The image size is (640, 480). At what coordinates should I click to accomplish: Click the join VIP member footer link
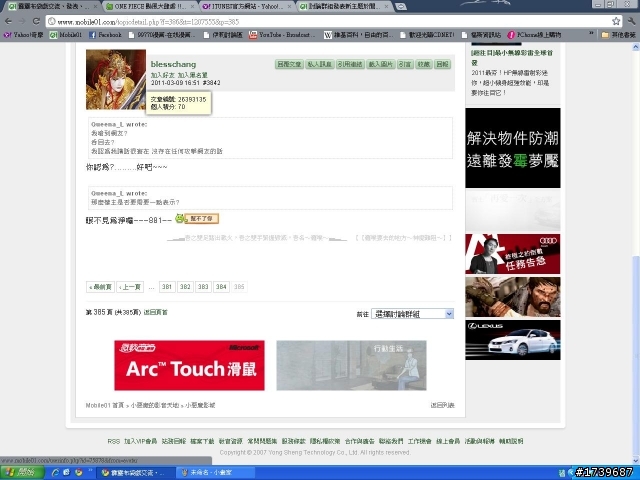[x=140, y=441]
